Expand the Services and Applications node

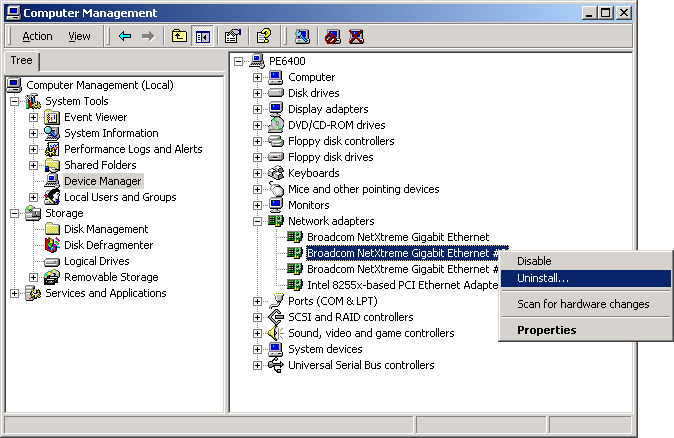tap(15, 294)
